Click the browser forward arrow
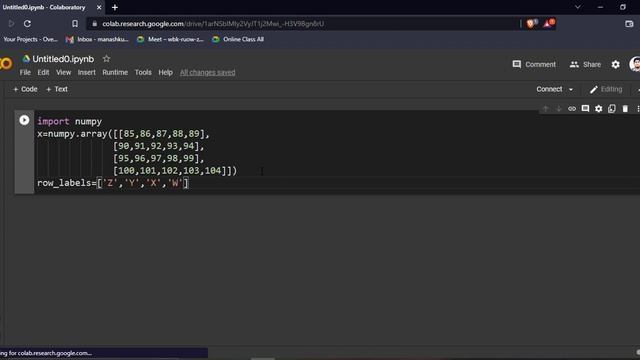Image resolution: width=640 pixels, height=360 pixels. 11,24
